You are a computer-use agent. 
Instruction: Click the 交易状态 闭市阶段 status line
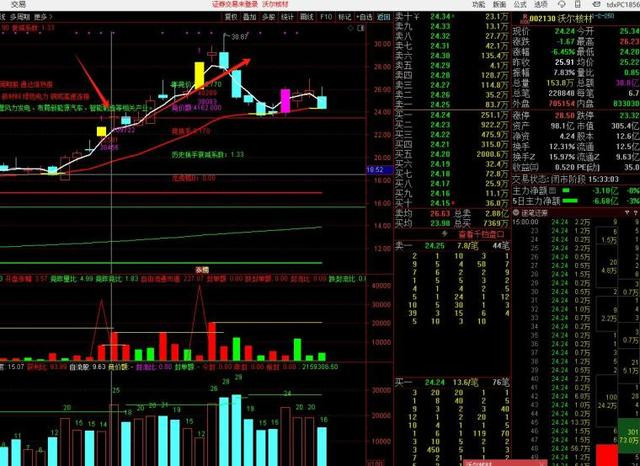[565, 179]
